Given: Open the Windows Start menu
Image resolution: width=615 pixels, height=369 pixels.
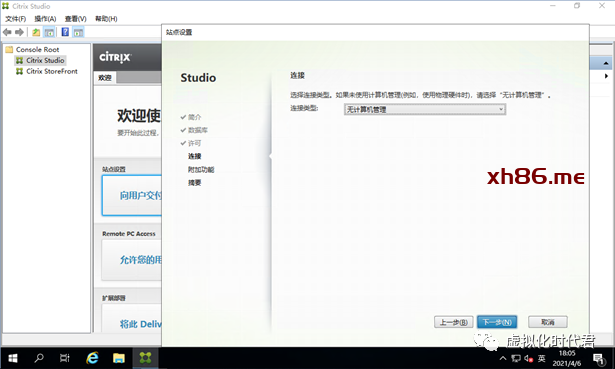Looking at the screenshot, I should pyautogui.click(x=13, y=358).
